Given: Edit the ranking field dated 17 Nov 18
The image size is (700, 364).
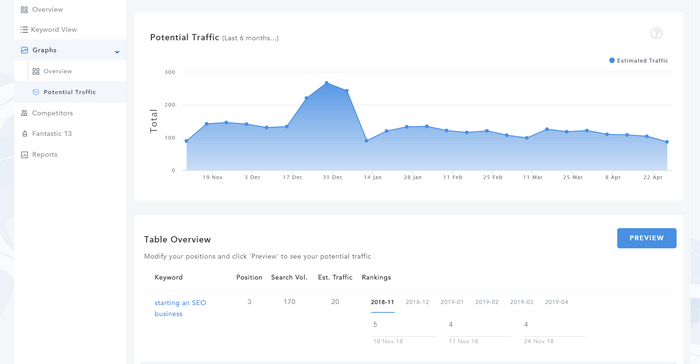Looking at the screenshot, I should click(479, 325).
